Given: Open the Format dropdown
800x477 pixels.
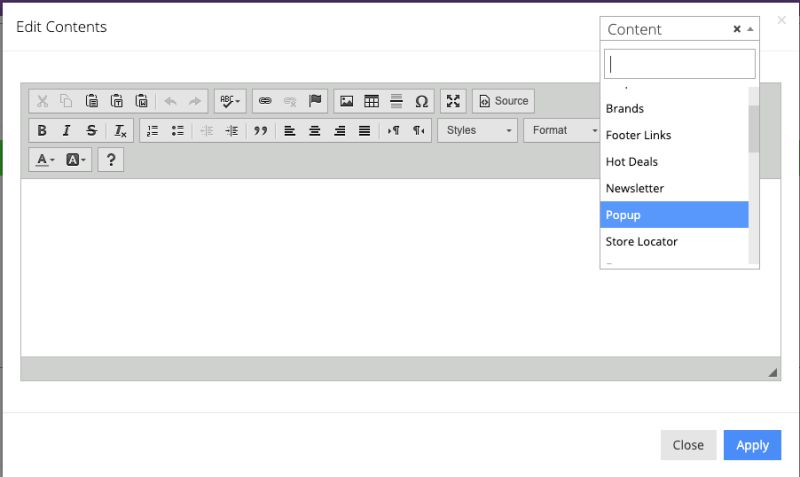Looking at the screenshot, I should pos(562,131).
